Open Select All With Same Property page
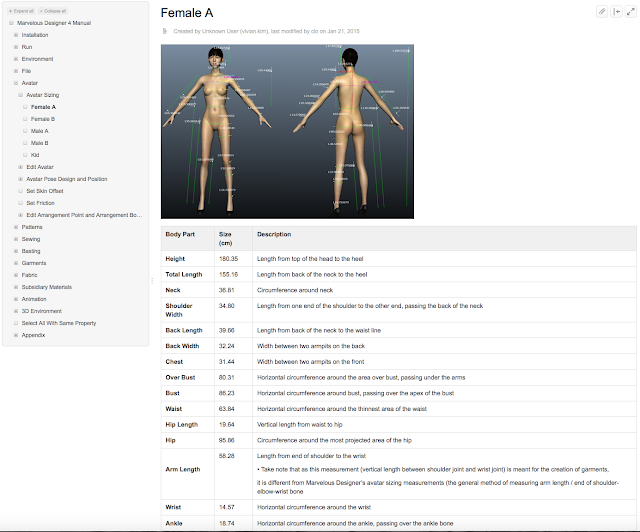This screenshot has width=640, height=532. tap(59, 323)
